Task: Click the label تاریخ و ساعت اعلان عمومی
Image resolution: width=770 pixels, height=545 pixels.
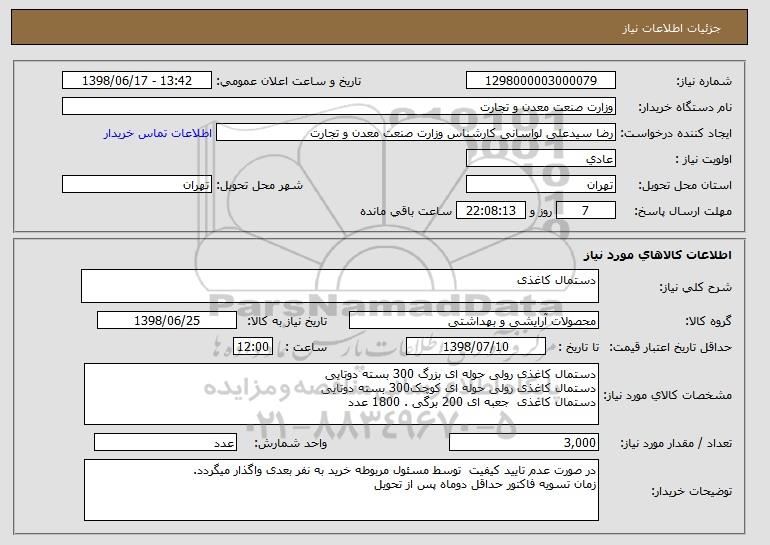Action: click(x=289, y=81)
